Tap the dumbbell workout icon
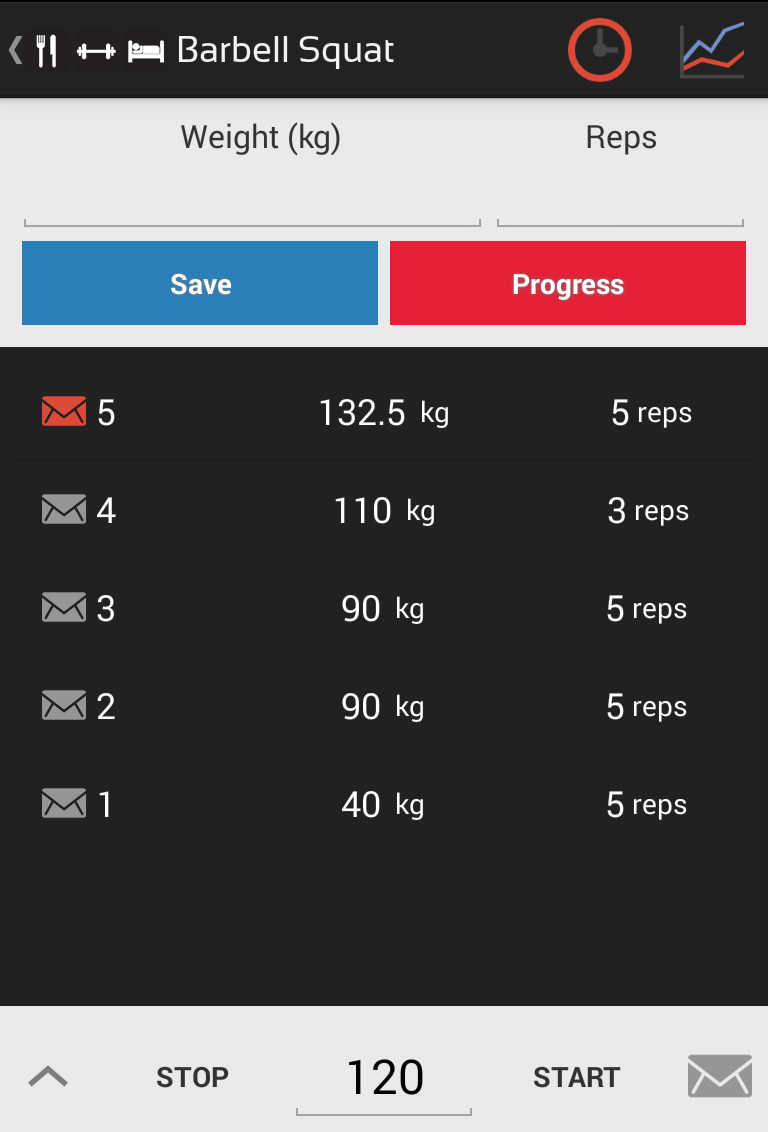 96,50
